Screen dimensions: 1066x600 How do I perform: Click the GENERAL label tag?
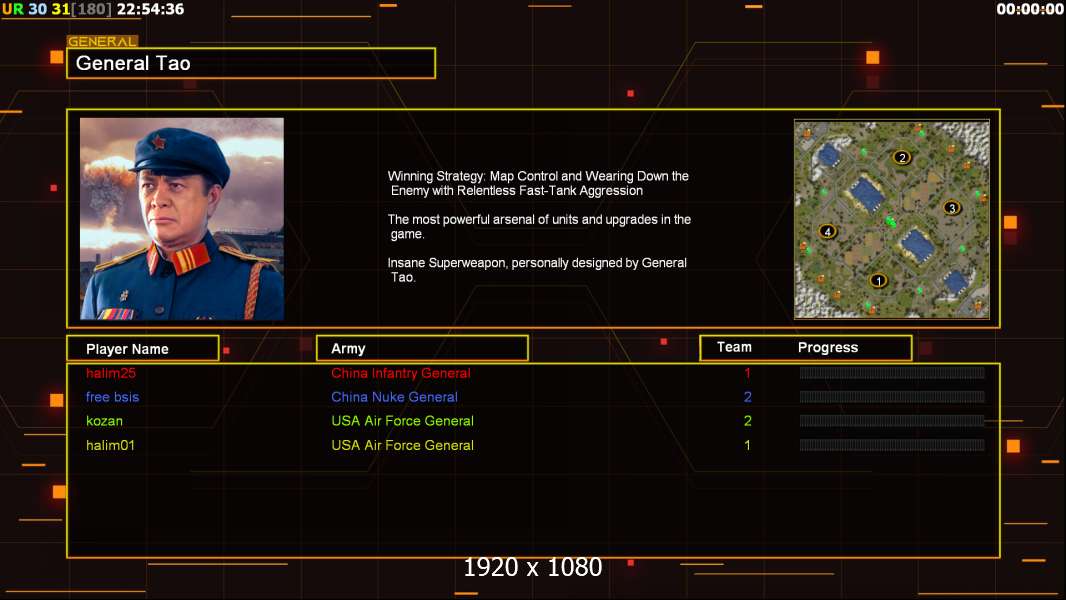coord(103,41)
